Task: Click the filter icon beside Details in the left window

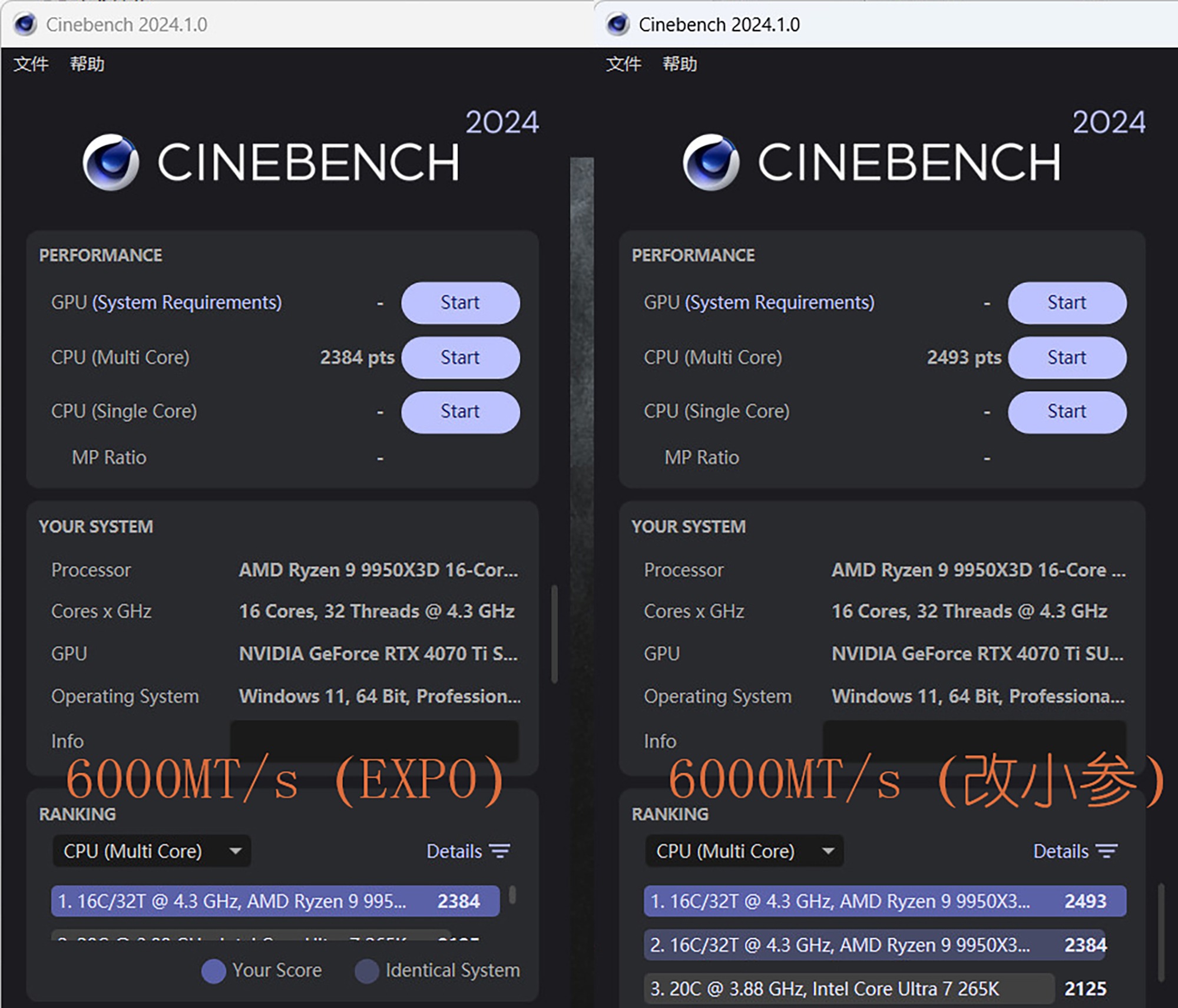Action: click(500, 851)
